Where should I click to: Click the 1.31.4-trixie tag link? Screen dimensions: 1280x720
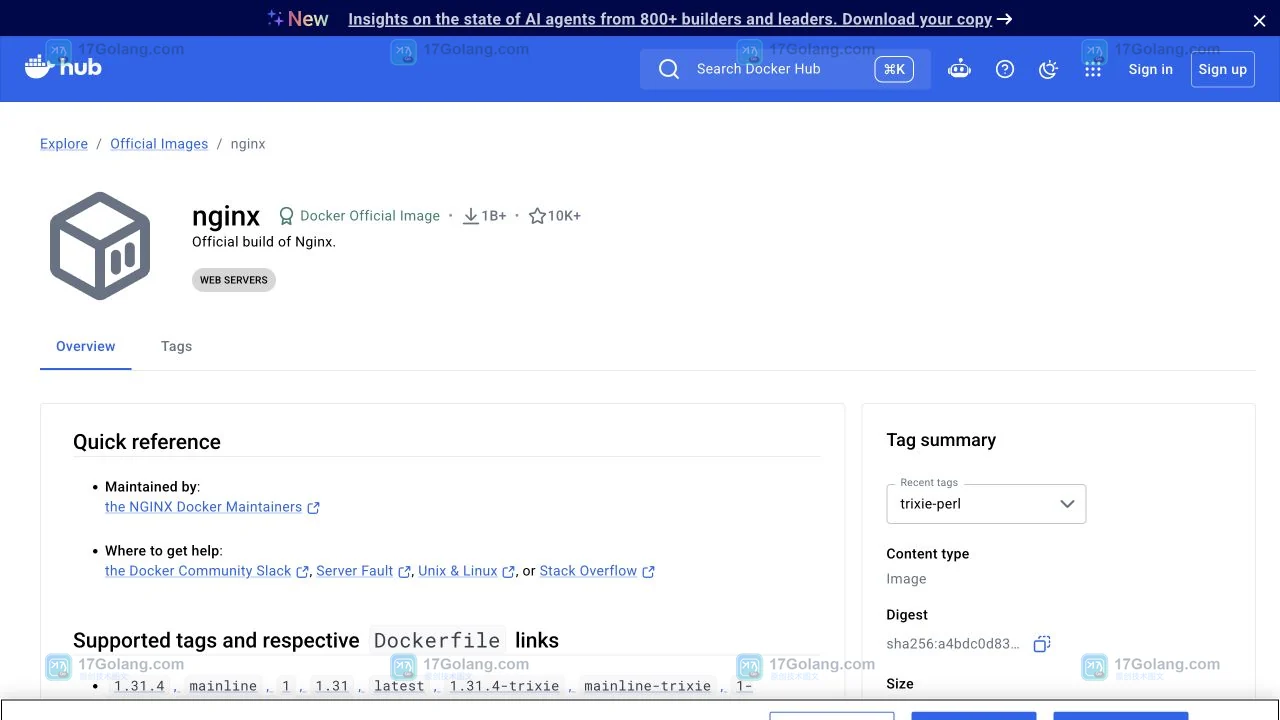click(506, 686)
